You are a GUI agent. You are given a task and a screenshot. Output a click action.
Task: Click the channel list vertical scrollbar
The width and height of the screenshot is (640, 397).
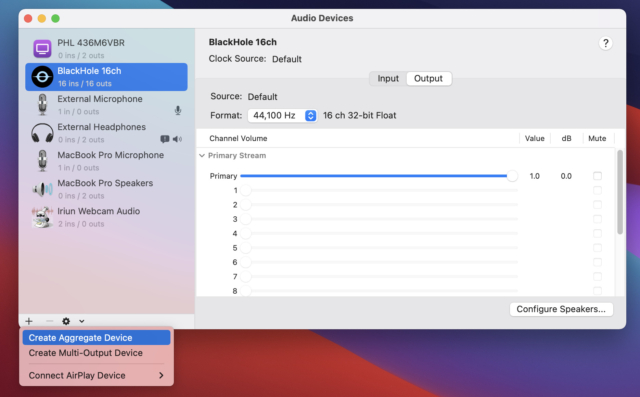point(620,192)
